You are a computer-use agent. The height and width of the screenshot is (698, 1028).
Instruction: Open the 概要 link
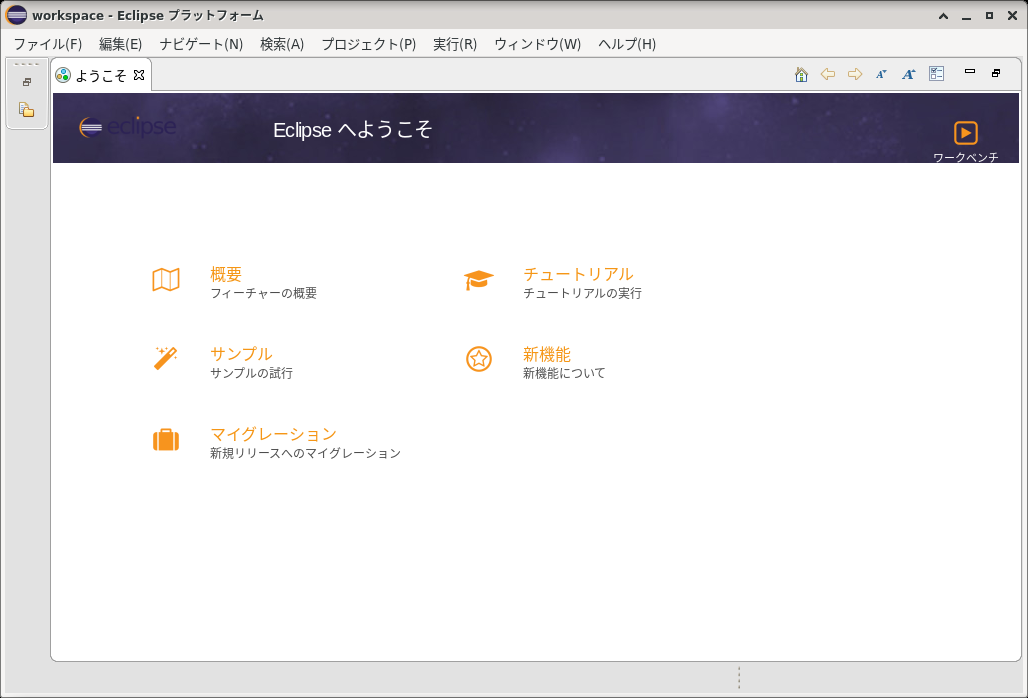pos(226,274)
